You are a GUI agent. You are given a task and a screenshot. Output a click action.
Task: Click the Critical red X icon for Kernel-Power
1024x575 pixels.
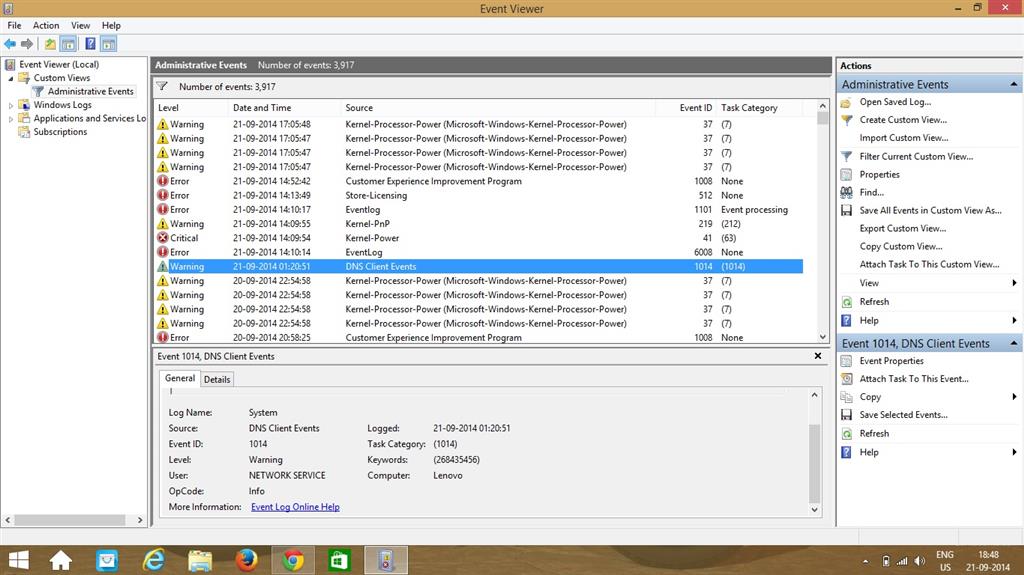pyautogui.click(x=163, y=238)
